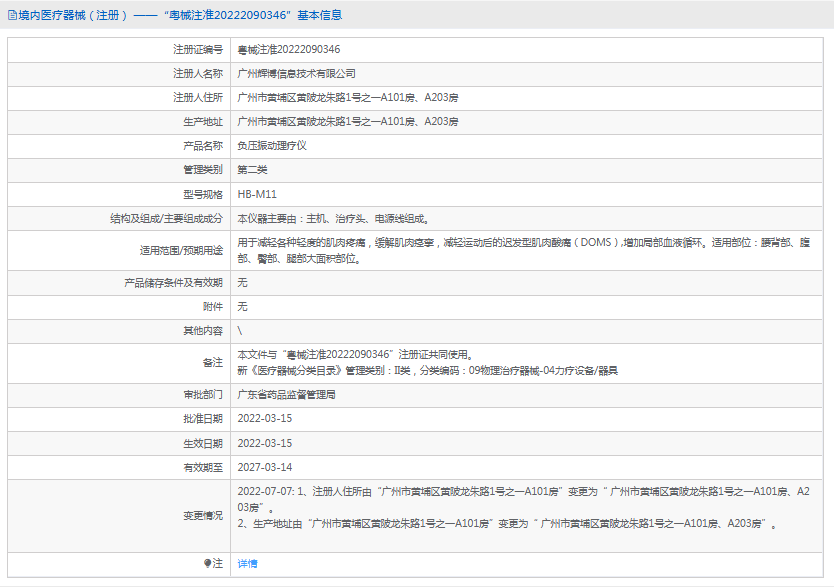This screenshot has height=587, width=834.
Task: Click the 适用范围/预期用途 row label
Action: coord(181,250)
